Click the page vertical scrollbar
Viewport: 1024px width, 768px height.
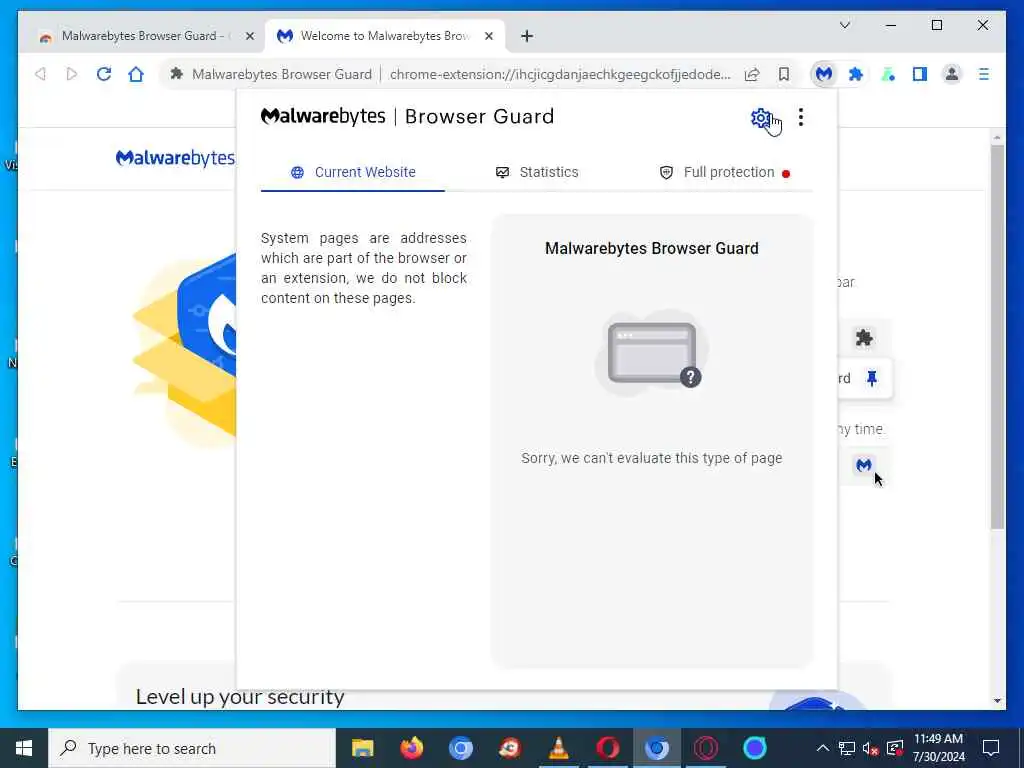(x=997, y=336)
